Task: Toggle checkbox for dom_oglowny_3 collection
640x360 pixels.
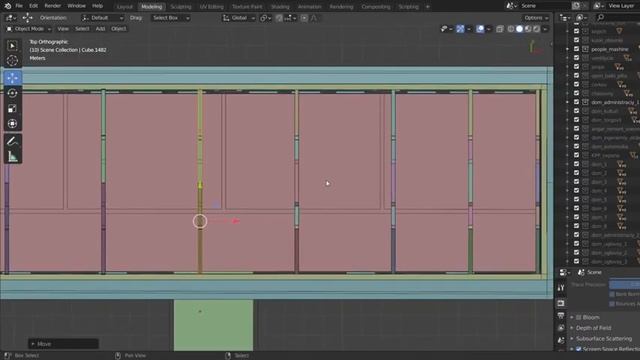Action: pos(576,261)
